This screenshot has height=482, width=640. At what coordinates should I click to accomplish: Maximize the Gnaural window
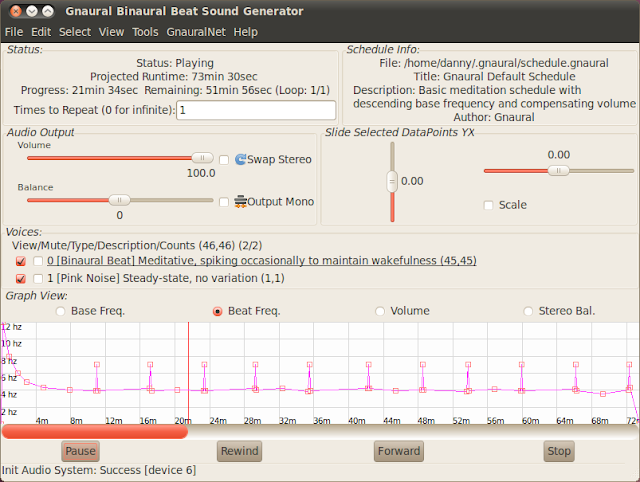click(x=48, y=11)
